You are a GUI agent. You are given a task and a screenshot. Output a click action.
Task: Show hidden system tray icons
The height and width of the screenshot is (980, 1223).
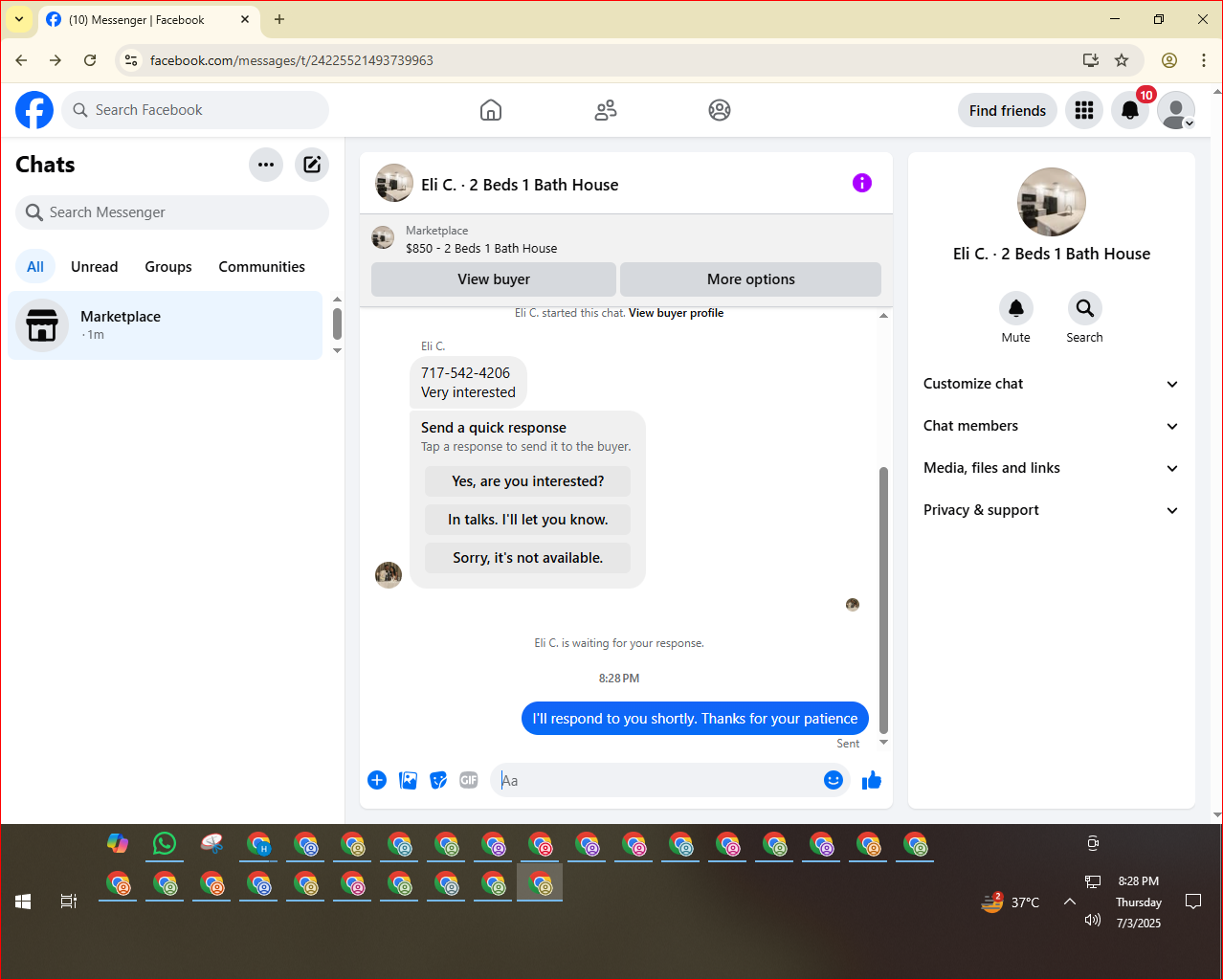click(x=1070, y=902)
